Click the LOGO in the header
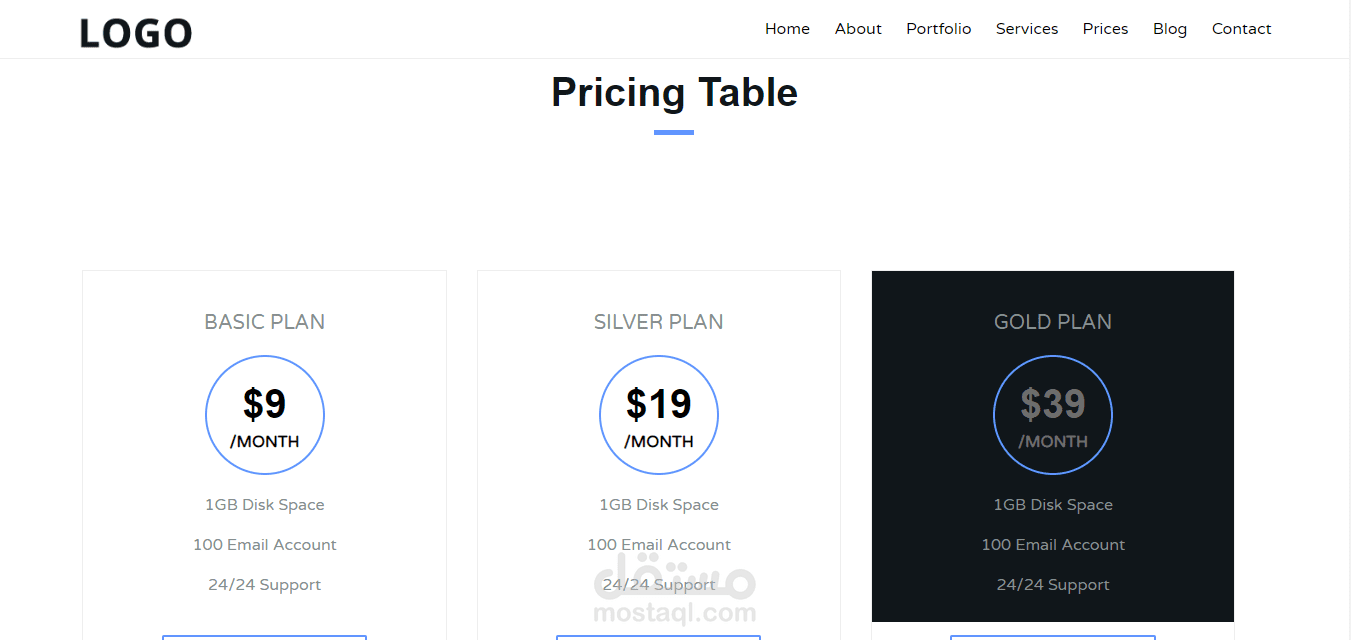The height and width of the screenshot is (640, 1351). pos(136,33)
